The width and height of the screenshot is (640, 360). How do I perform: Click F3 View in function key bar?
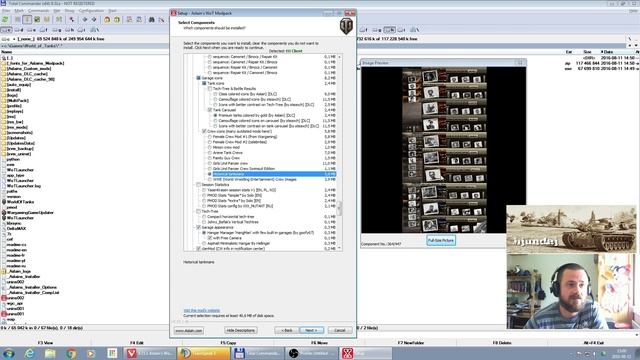[45, 343]
